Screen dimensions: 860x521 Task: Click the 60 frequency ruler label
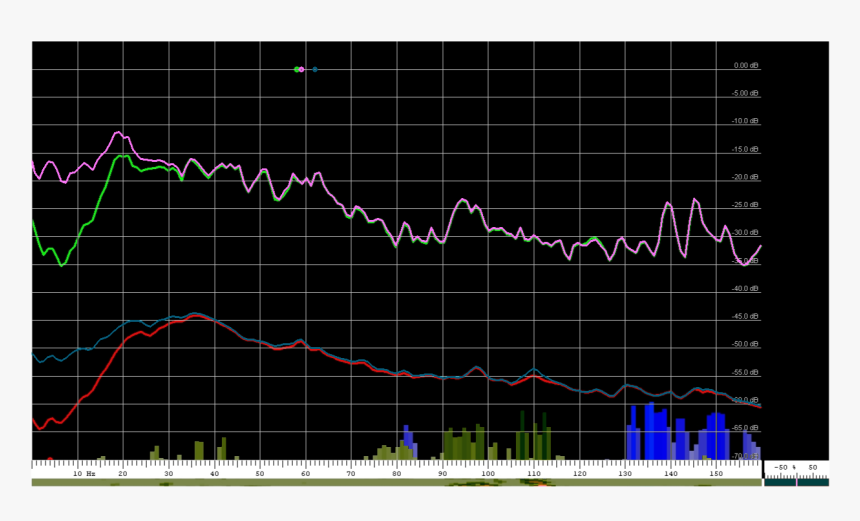305,473
